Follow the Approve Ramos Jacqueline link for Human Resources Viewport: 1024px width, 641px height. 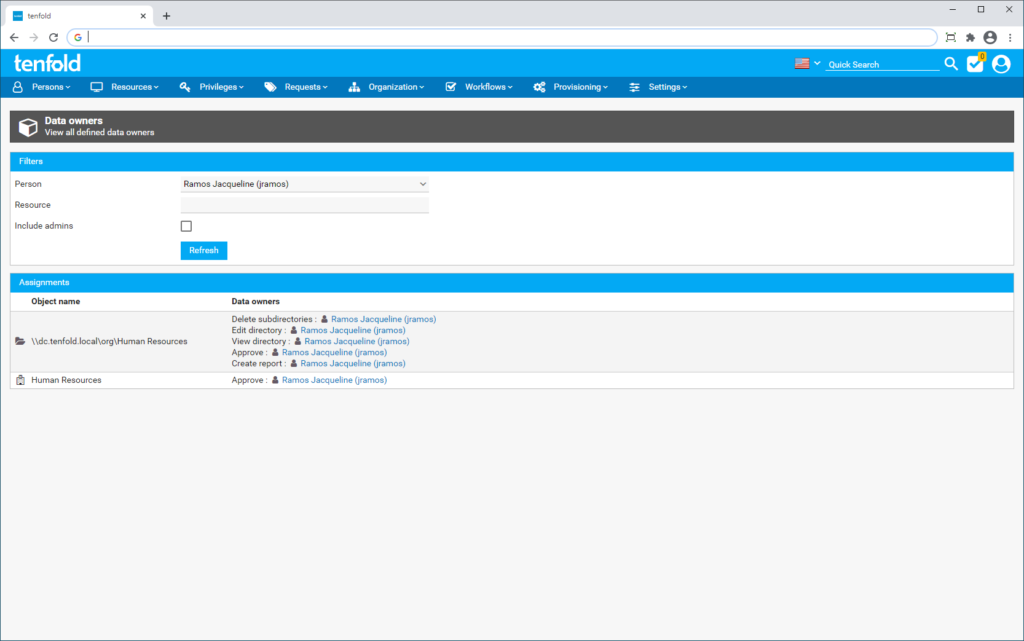pos(334,380)
